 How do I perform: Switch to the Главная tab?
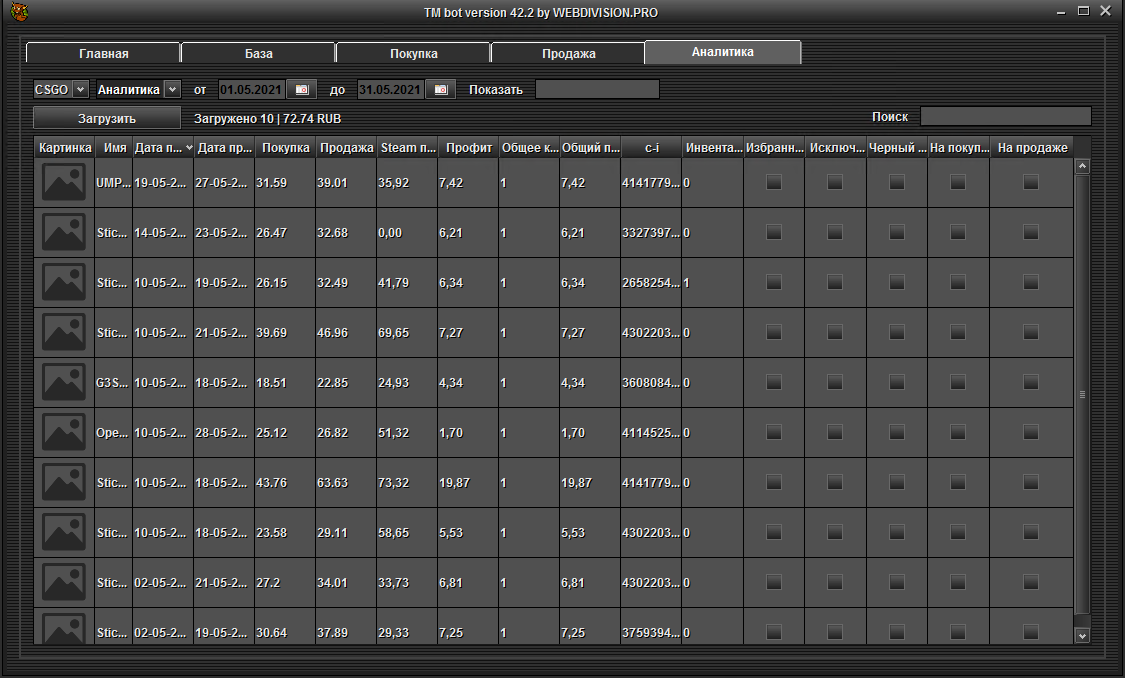point(103,53)
